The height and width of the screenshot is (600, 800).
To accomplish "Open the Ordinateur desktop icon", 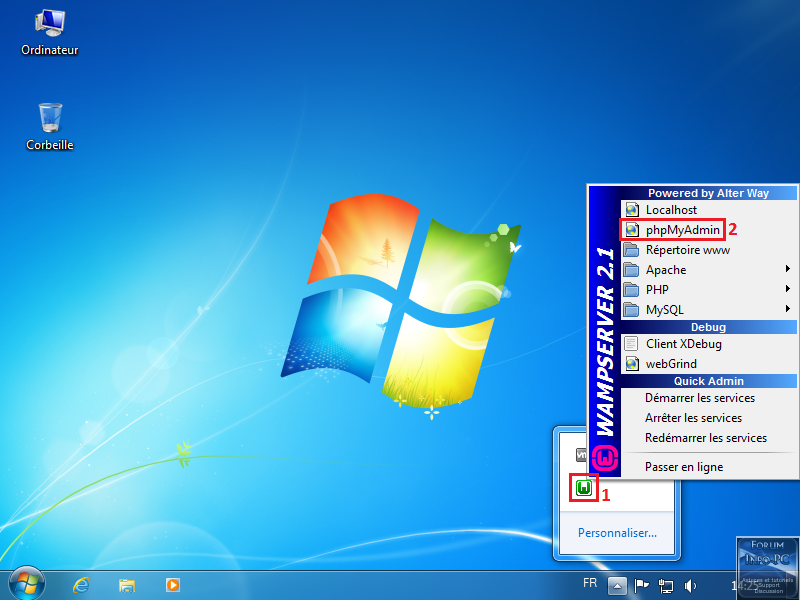I will (49, 32).
